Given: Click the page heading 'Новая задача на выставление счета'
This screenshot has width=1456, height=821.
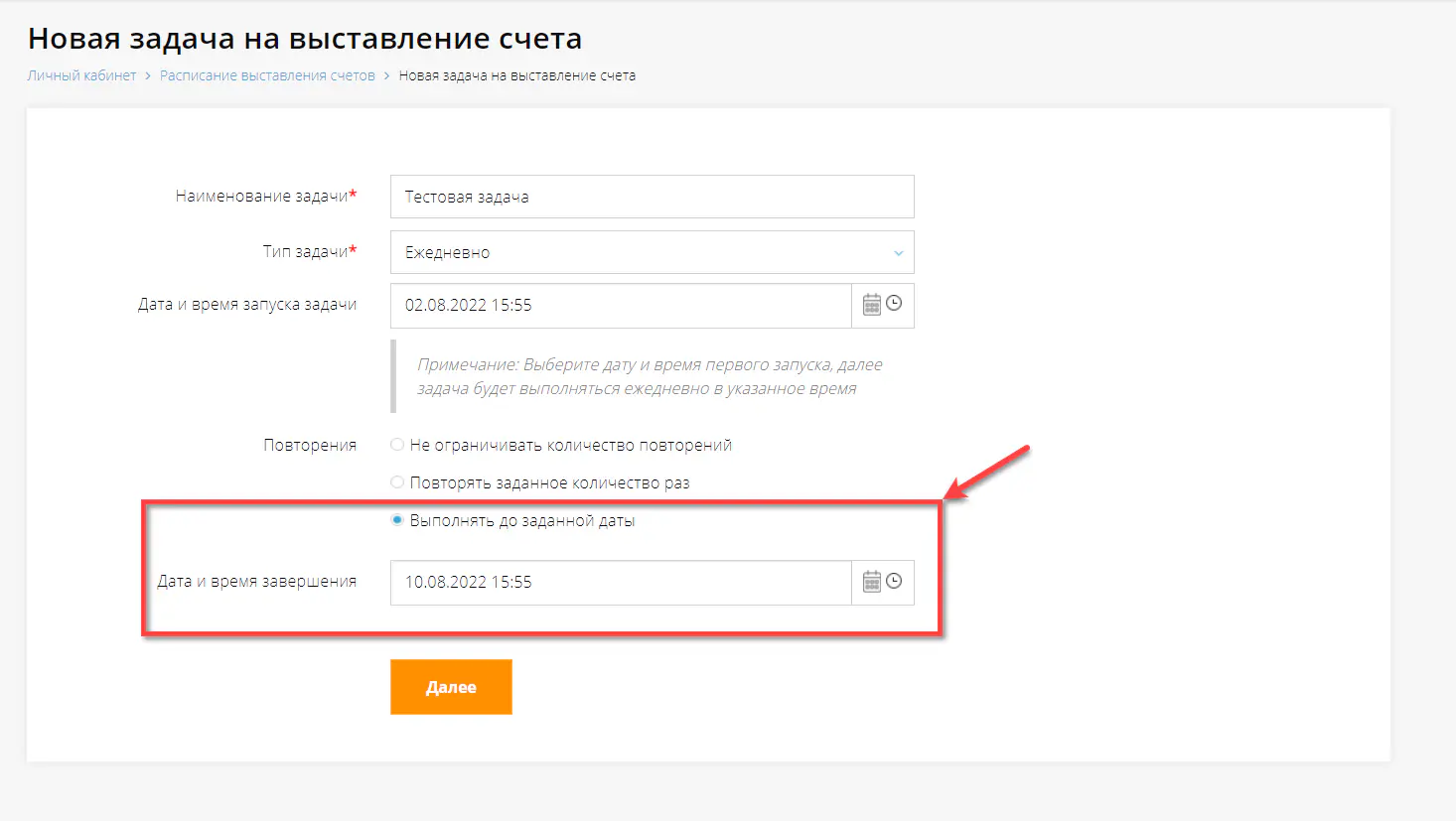Looking at the screenshot, I should (305, 39).
